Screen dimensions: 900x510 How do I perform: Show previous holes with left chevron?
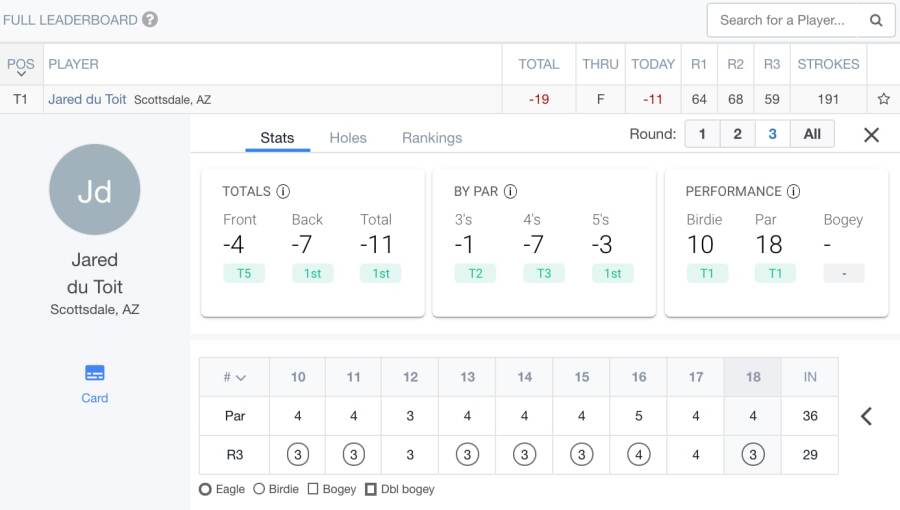[866, 416]
